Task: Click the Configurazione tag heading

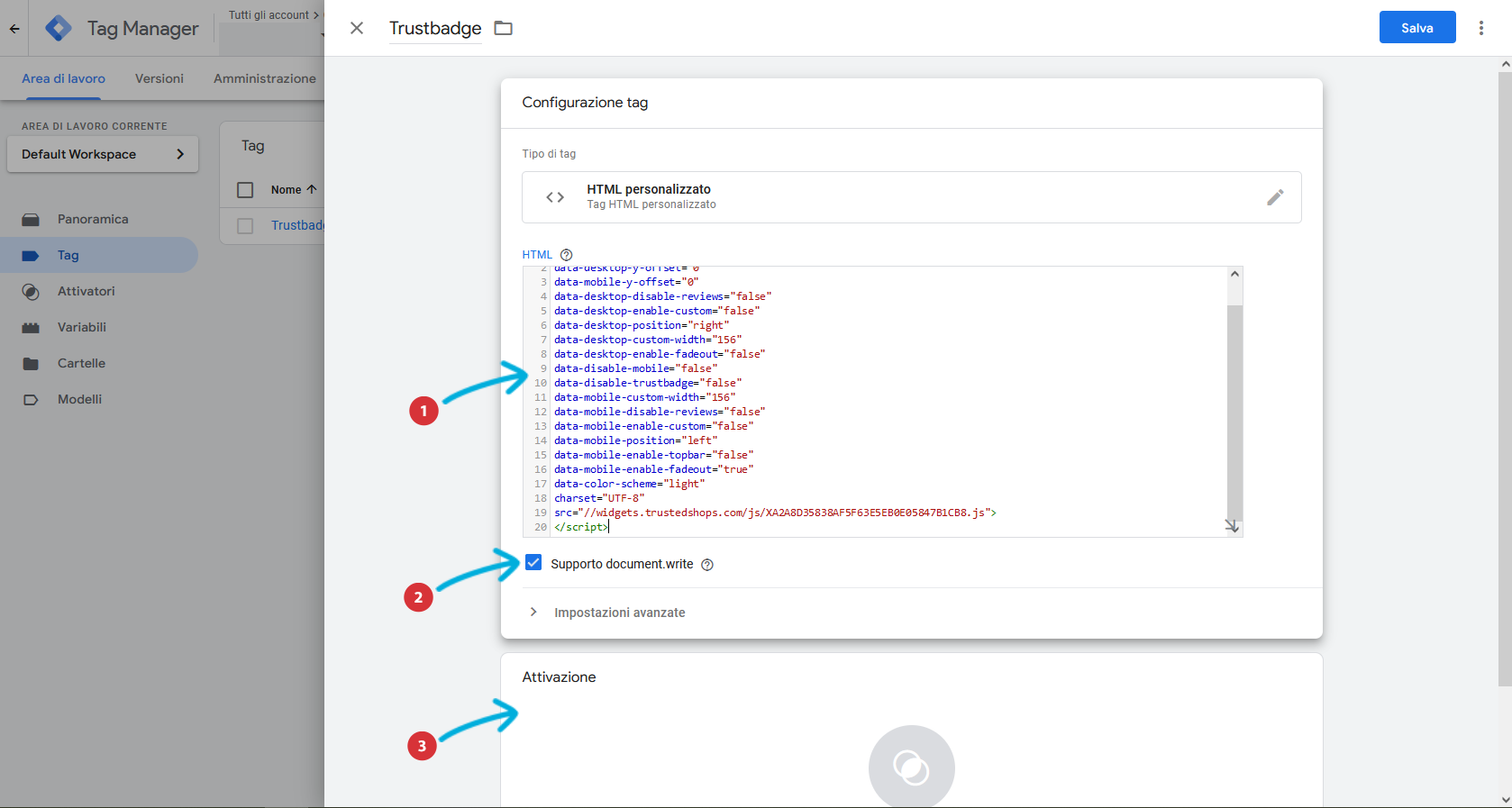Action: 585,103
